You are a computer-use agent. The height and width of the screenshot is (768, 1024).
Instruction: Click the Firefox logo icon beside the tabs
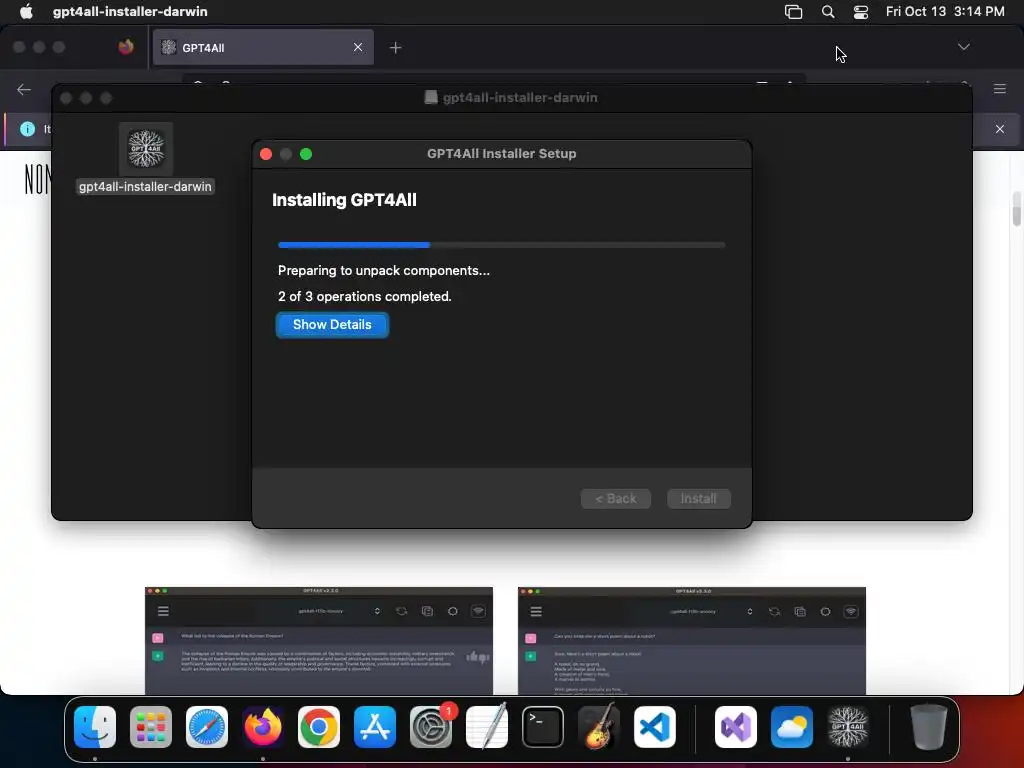tap(126, 46)
